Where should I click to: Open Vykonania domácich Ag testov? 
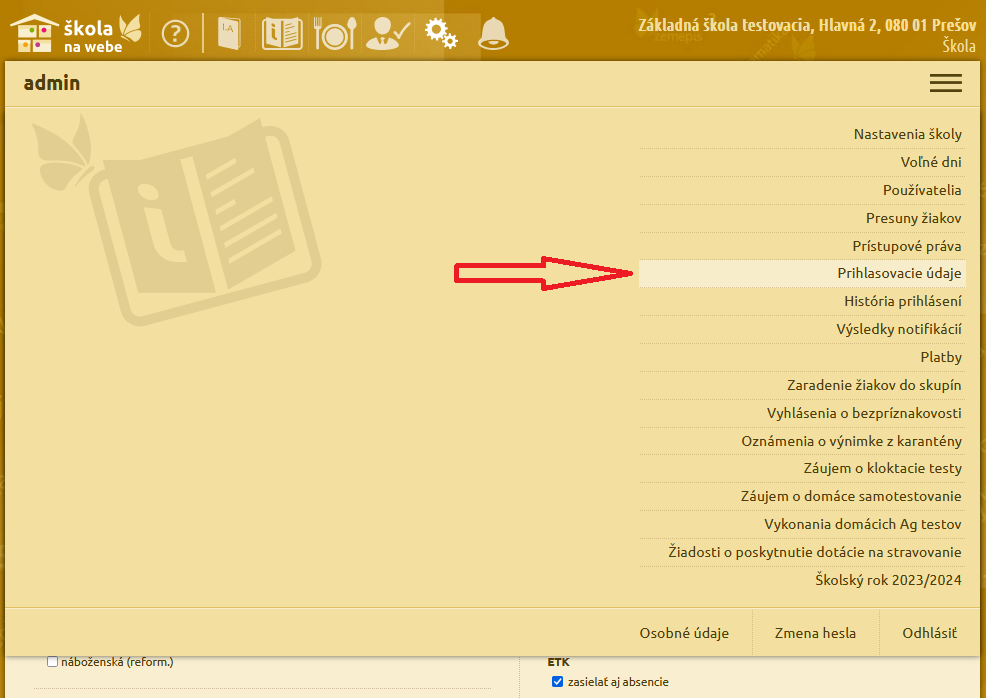click(802, 524)
